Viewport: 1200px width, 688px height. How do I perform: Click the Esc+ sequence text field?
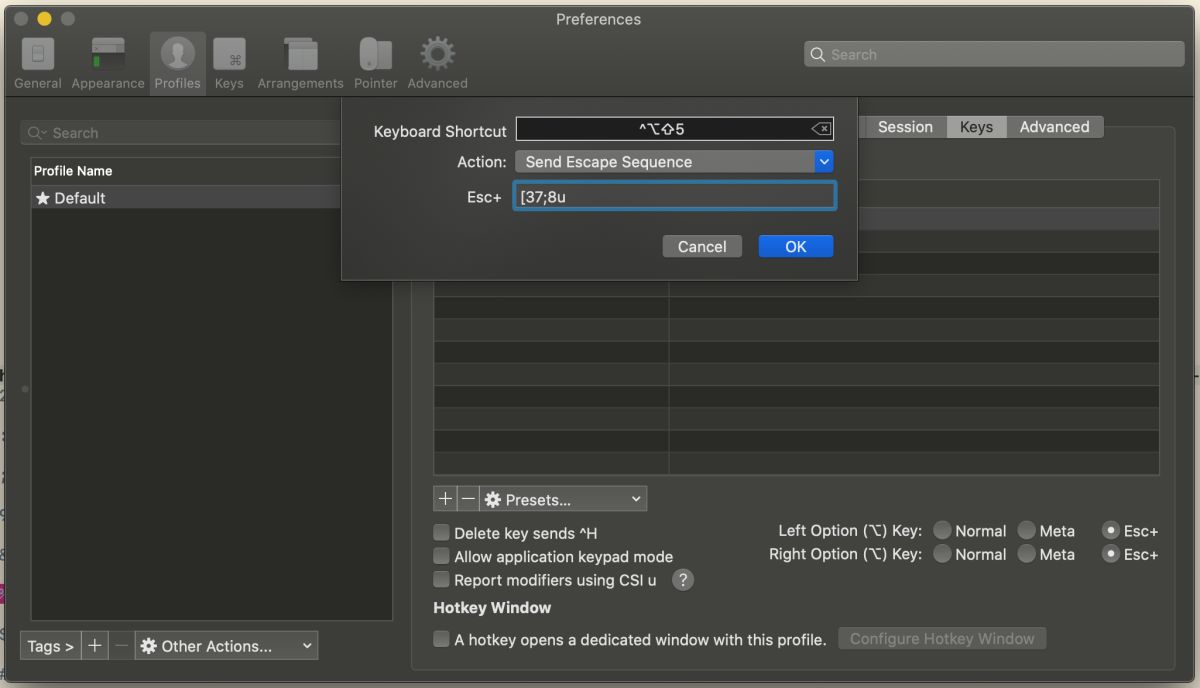(675, 196)
